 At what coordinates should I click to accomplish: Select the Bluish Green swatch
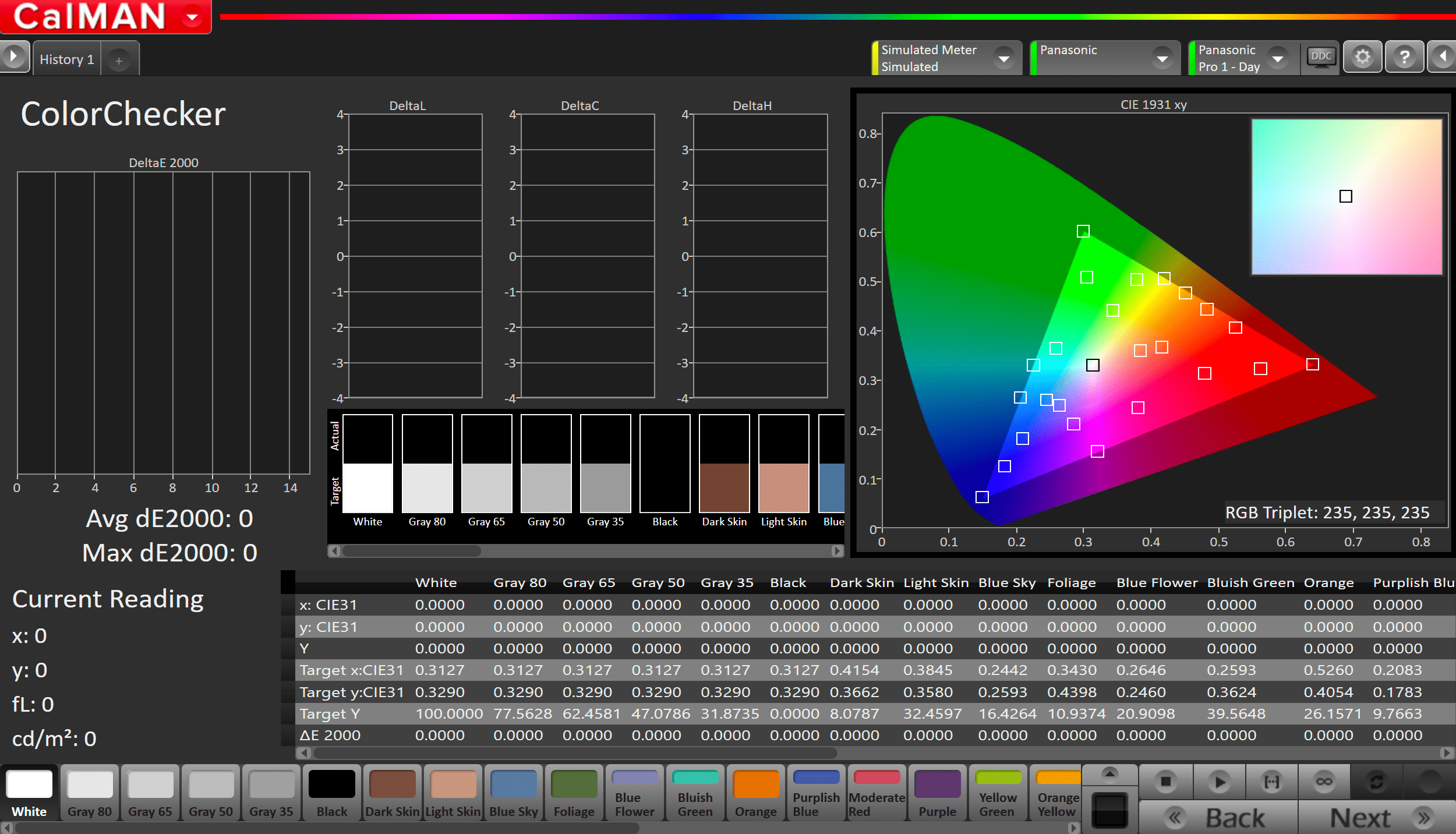(x=695, y=793)
